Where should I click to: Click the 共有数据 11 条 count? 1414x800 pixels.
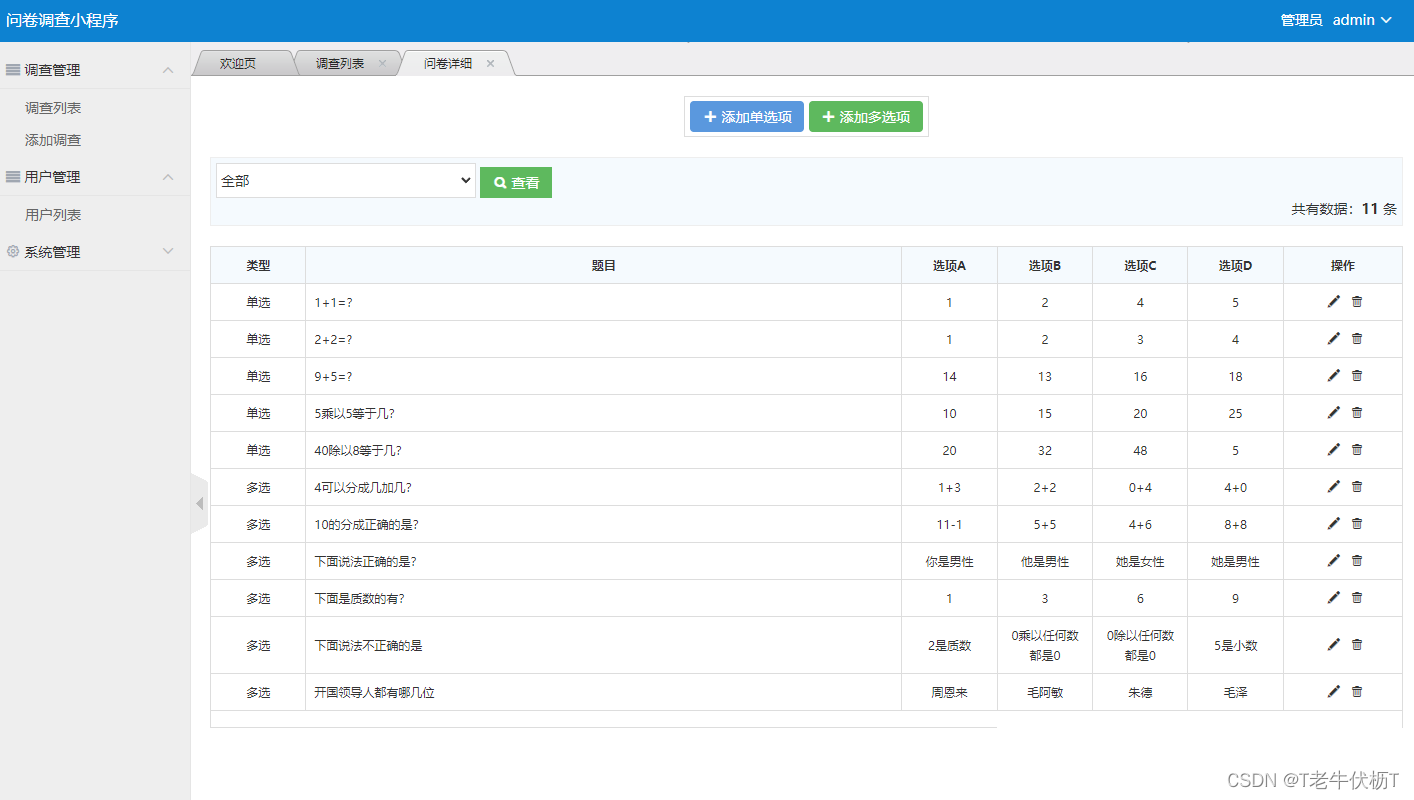coord(1344,209)
